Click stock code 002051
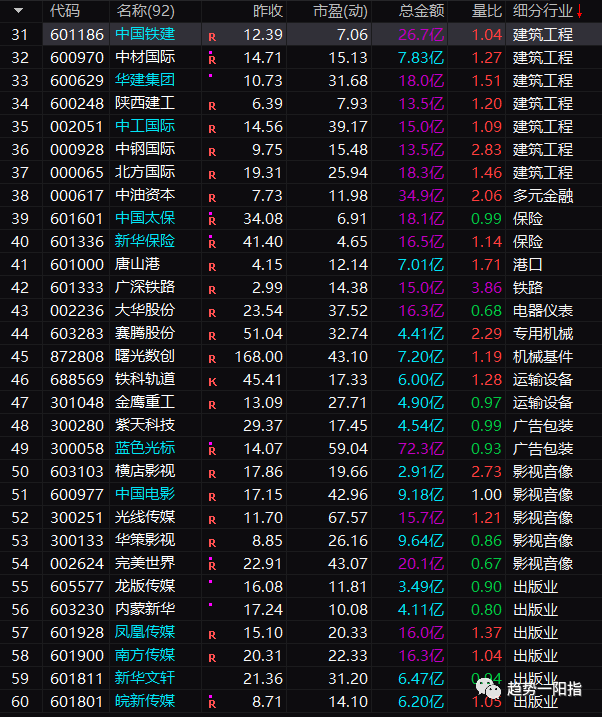602x717 pixels. [77, 126]
